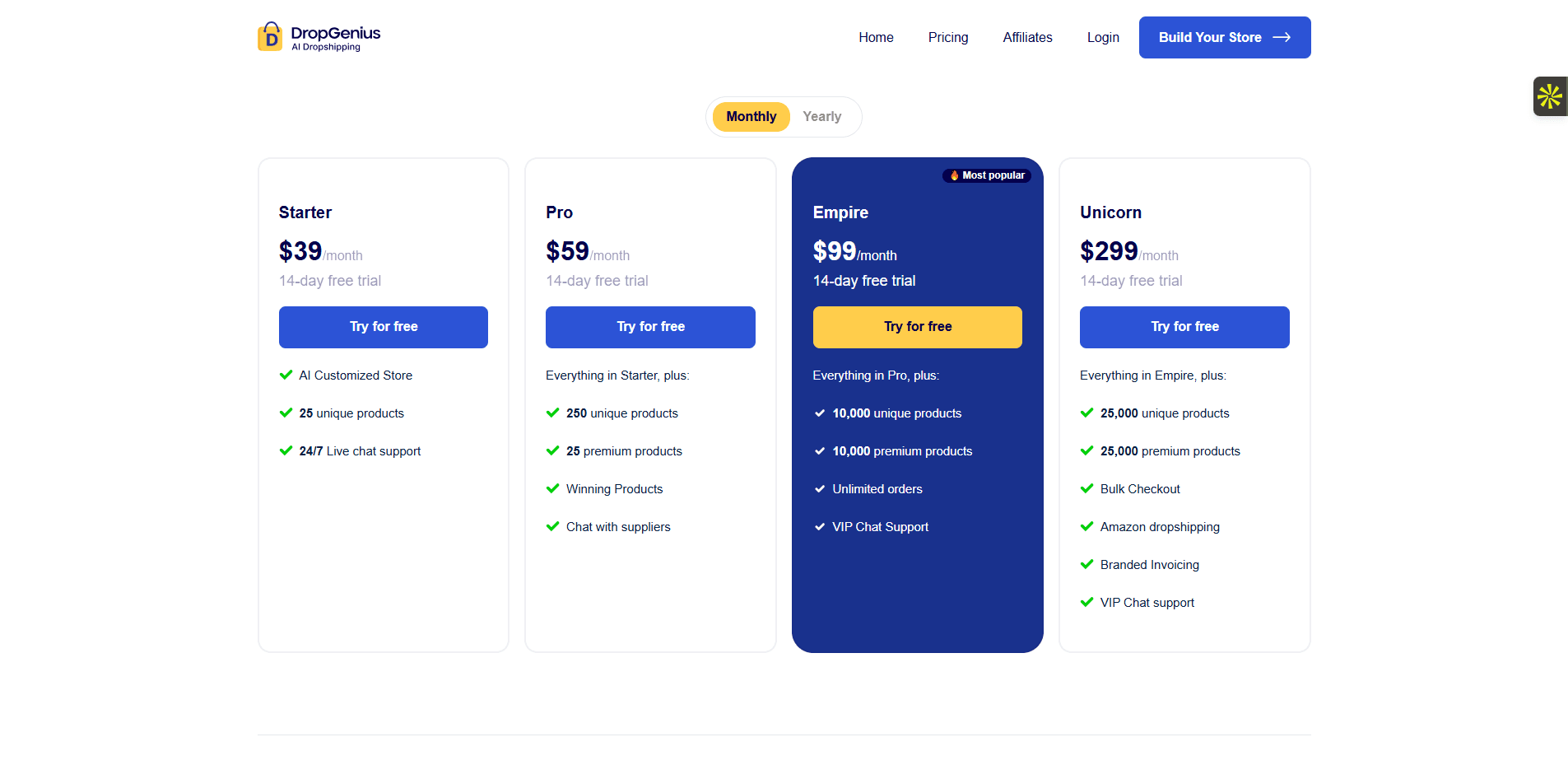Screen dimensions: 1568x765
Task: Select Pricing in the top navigation
Action: click(x=947, y=37)
